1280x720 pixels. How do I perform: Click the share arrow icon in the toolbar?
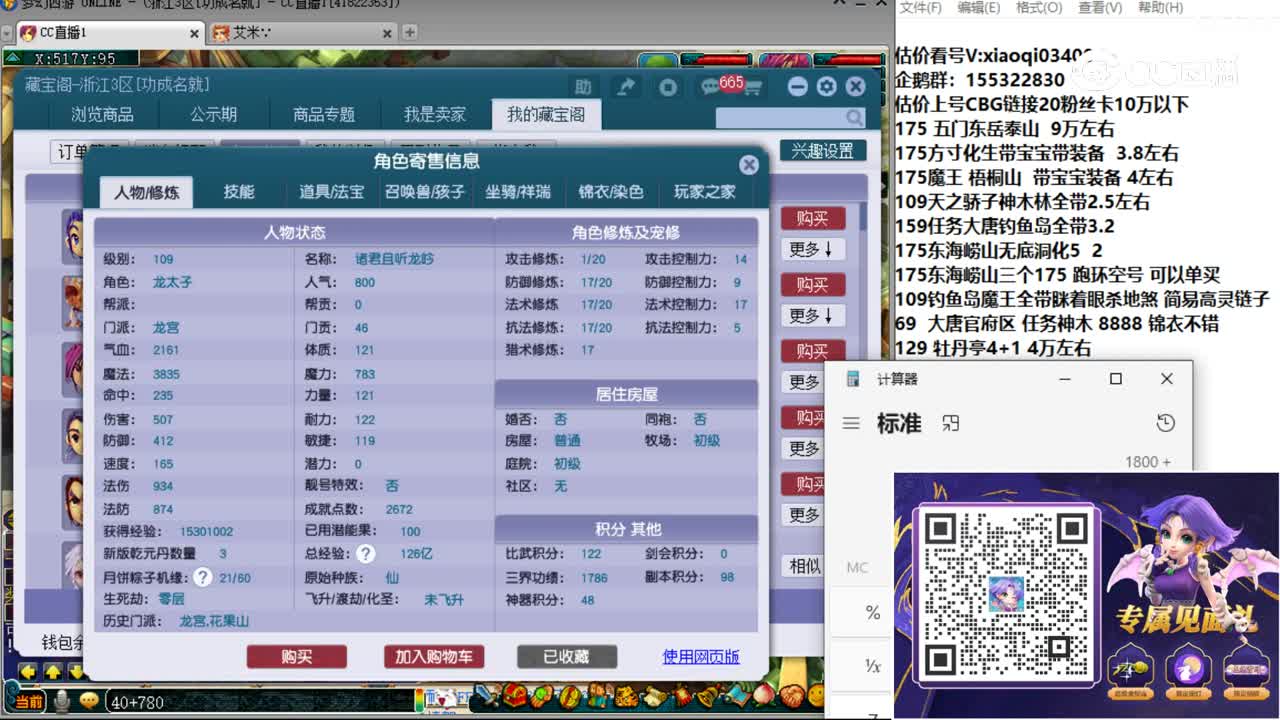(625, 87)
